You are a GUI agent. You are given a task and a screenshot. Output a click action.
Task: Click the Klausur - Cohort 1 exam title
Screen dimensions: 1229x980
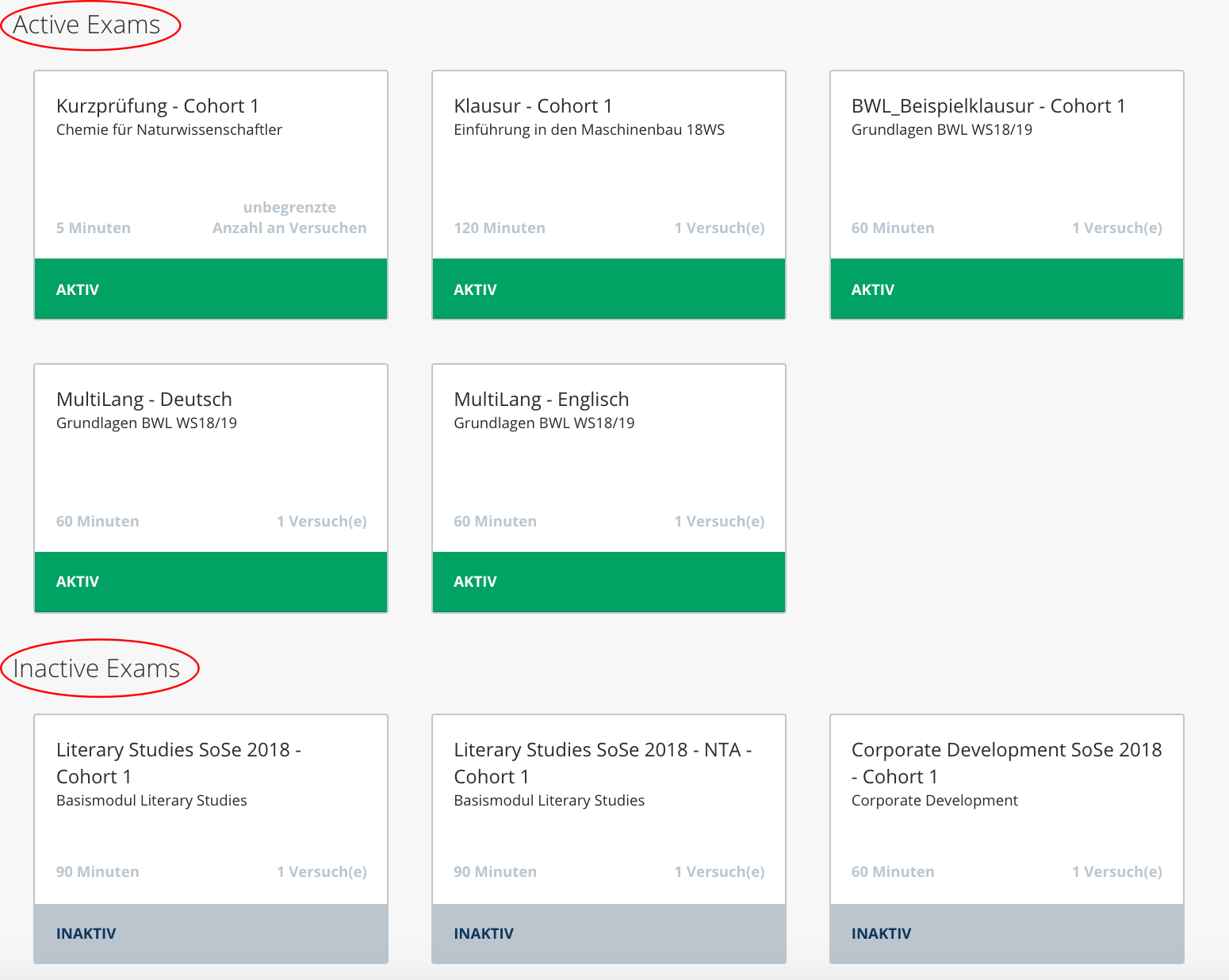[533, 106]
